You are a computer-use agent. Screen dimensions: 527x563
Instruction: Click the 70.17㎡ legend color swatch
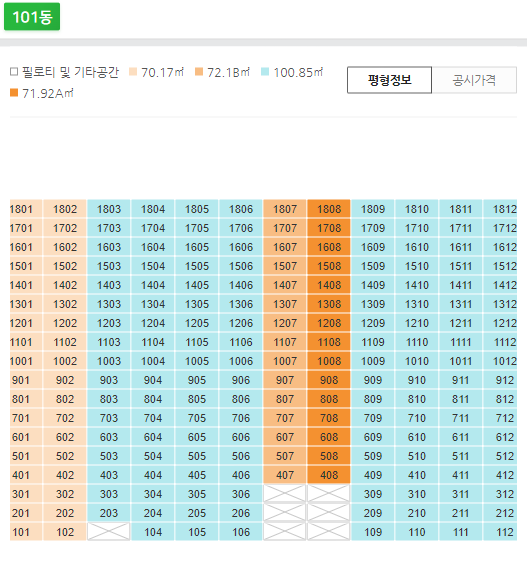pyautogui.click(x=133, y=72)
